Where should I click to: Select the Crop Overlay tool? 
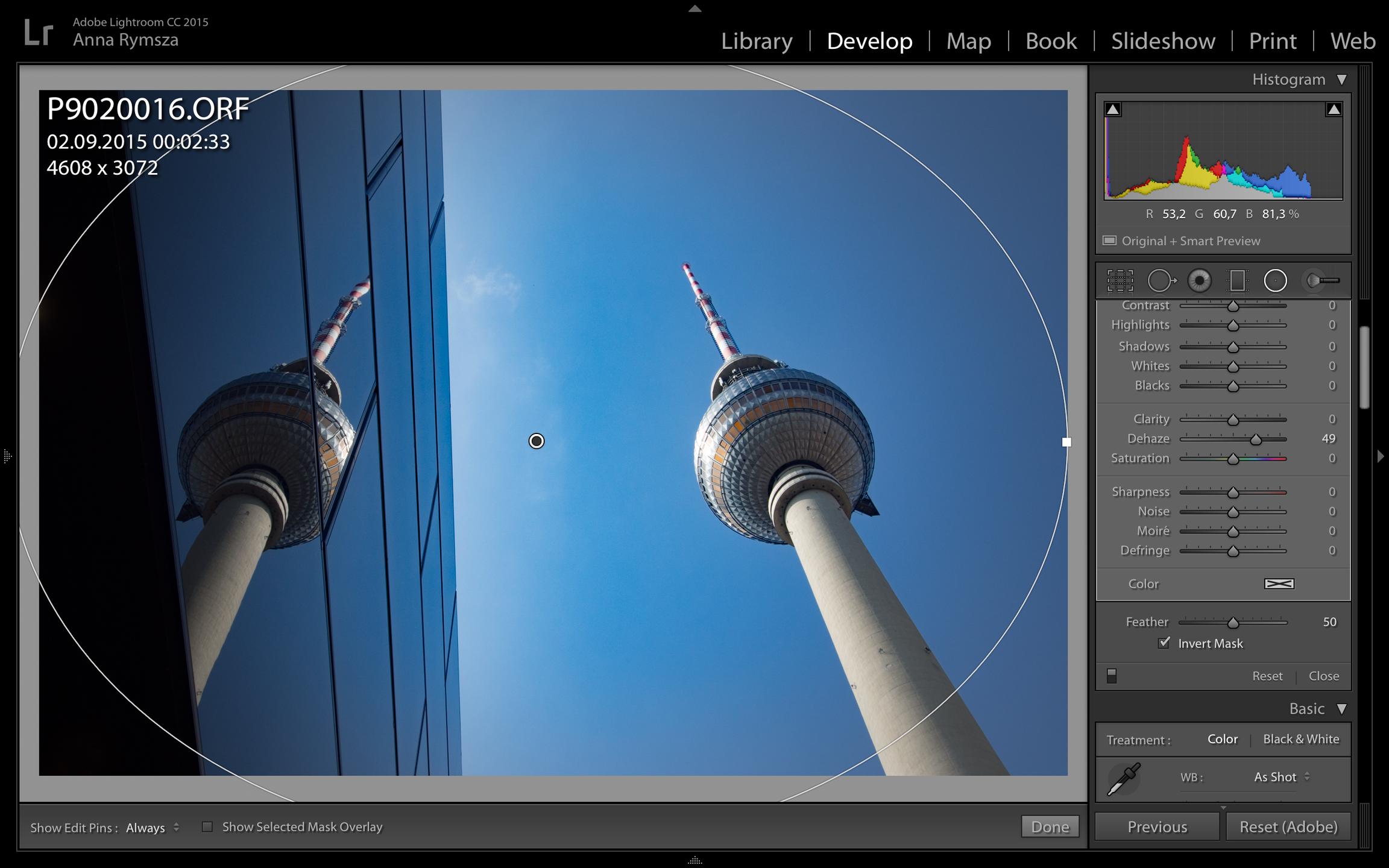(x=1120, y=280)
